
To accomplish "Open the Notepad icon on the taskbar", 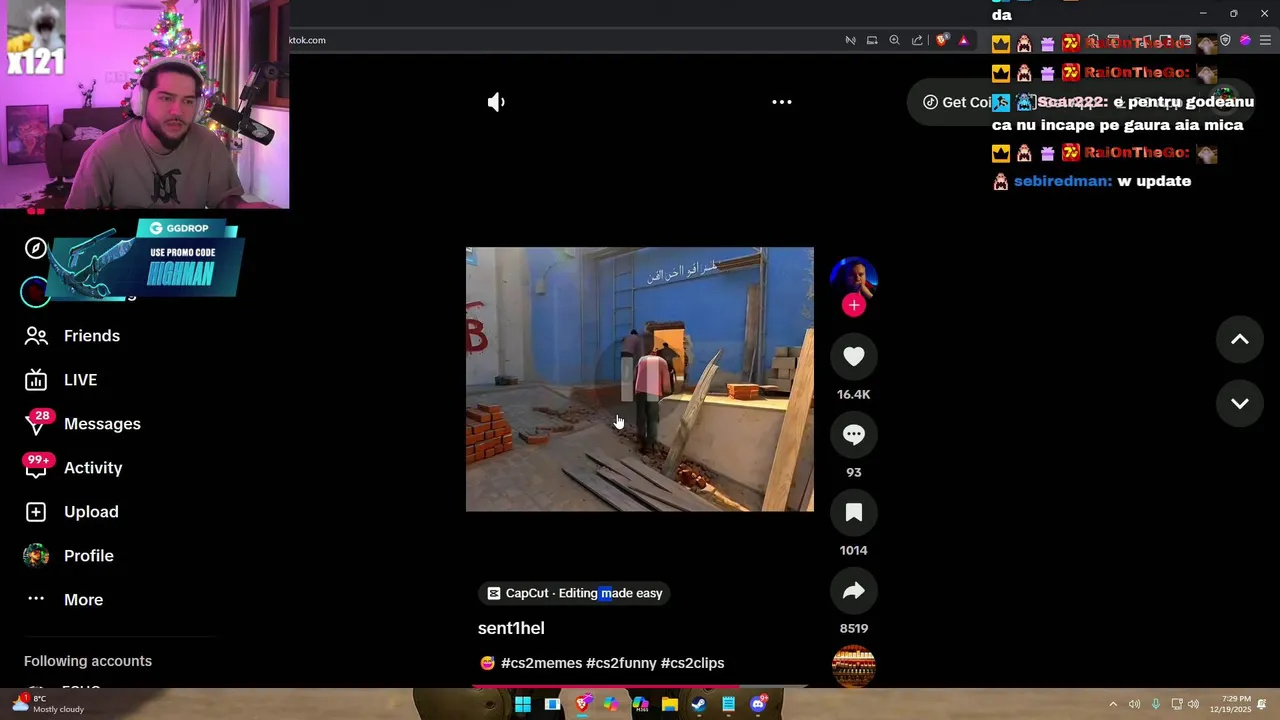I will [x=729, y=704].
